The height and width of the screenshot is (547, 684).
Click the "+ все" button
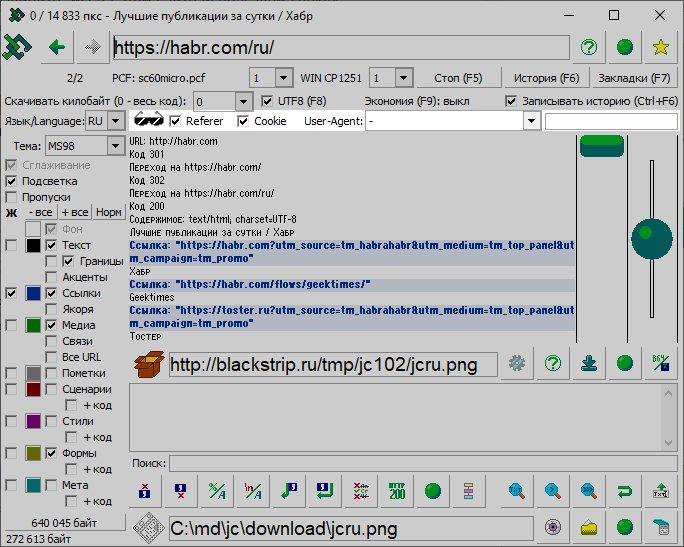75,212
